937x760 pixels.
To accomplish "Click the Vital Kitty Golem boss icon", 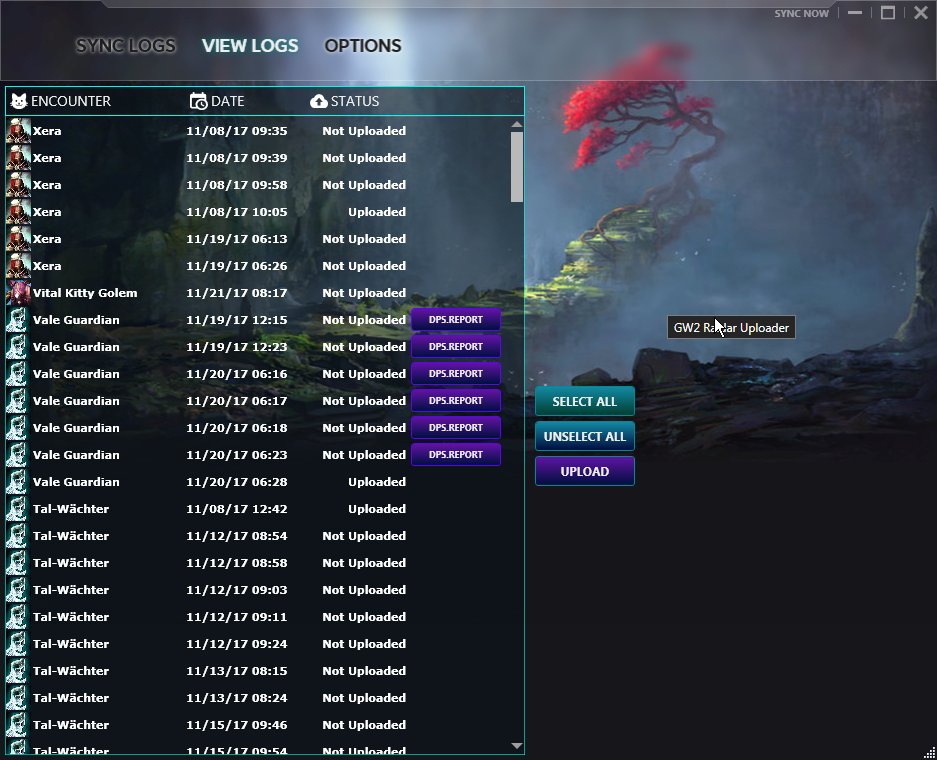I will click(18, 293).
